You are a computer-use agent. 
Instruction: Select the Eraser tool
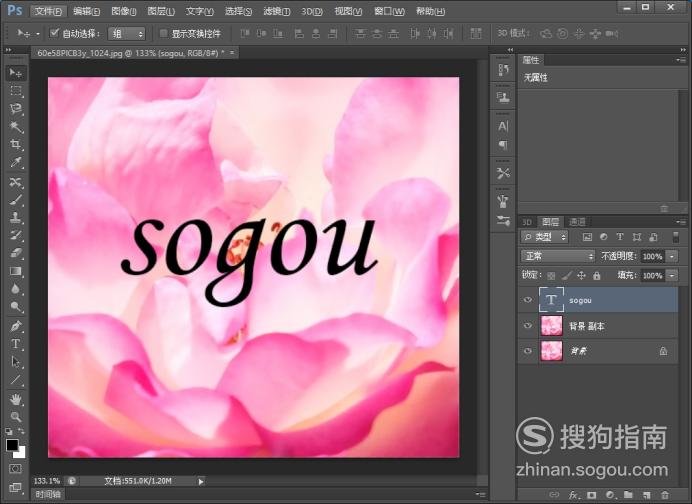16,253
